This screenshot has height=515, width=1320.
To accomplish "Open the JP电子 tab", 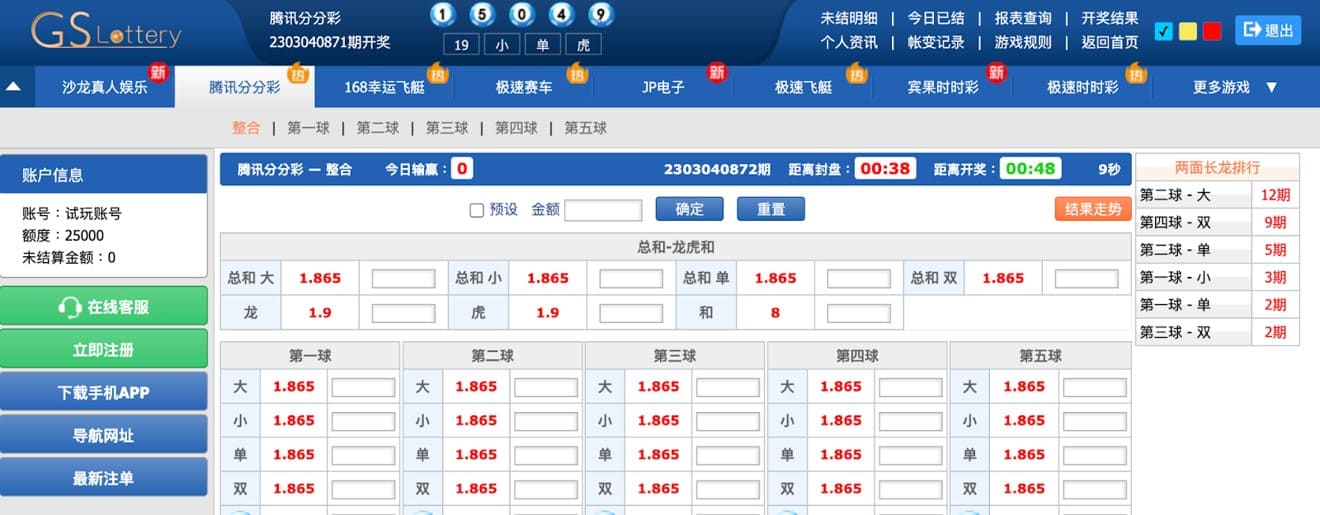I will click(x=663, y=87).
